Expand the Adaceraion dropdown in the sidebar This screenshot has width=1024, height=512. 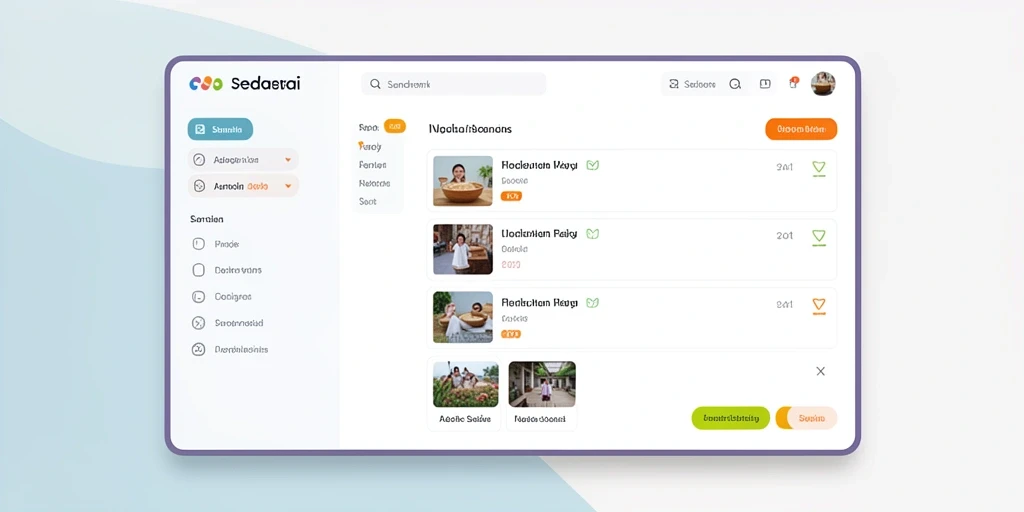[x=243, y=160]
